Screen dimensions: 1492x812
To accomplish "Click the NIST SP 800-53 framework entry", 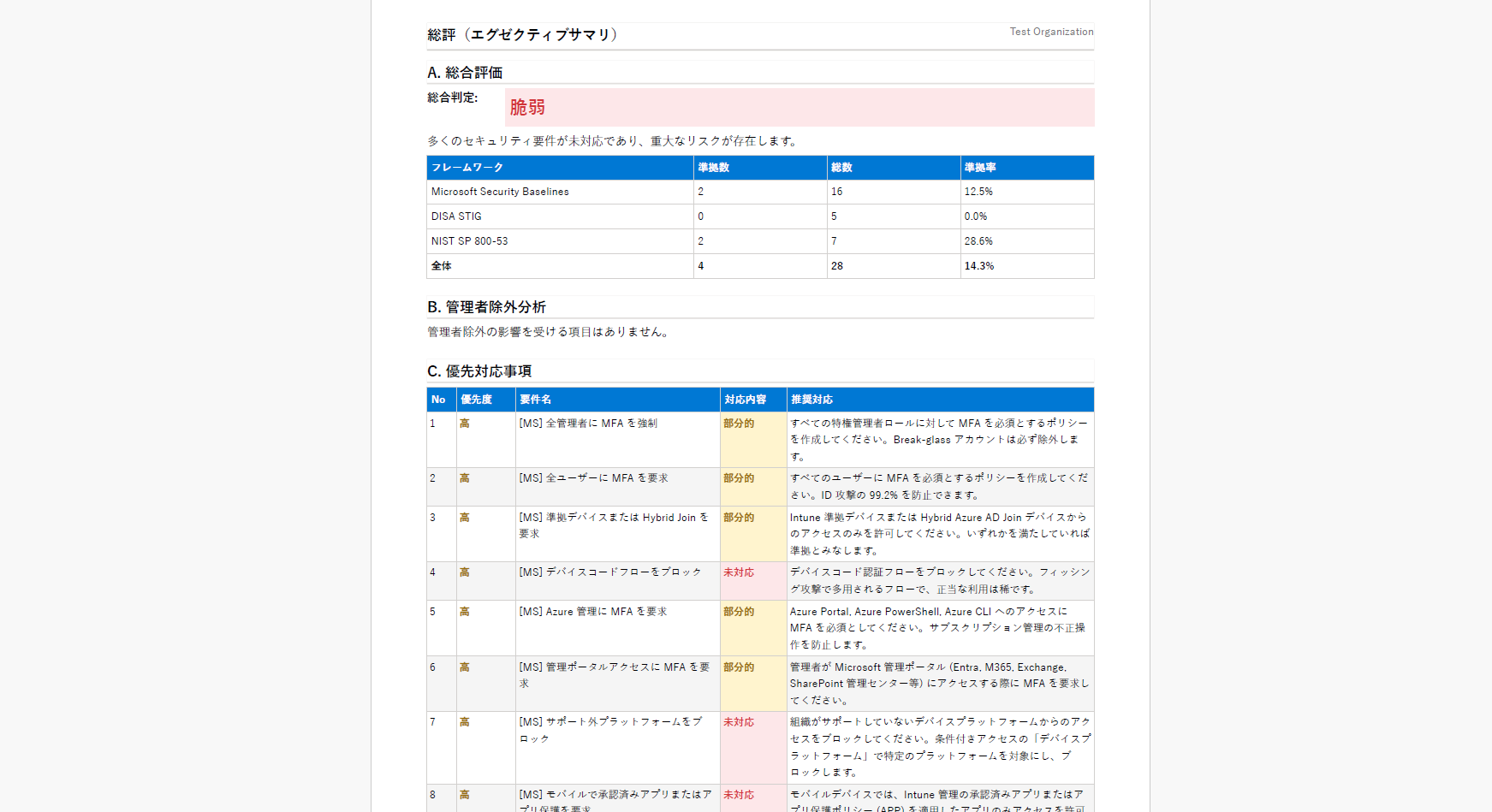I will (x=469, y=241).
